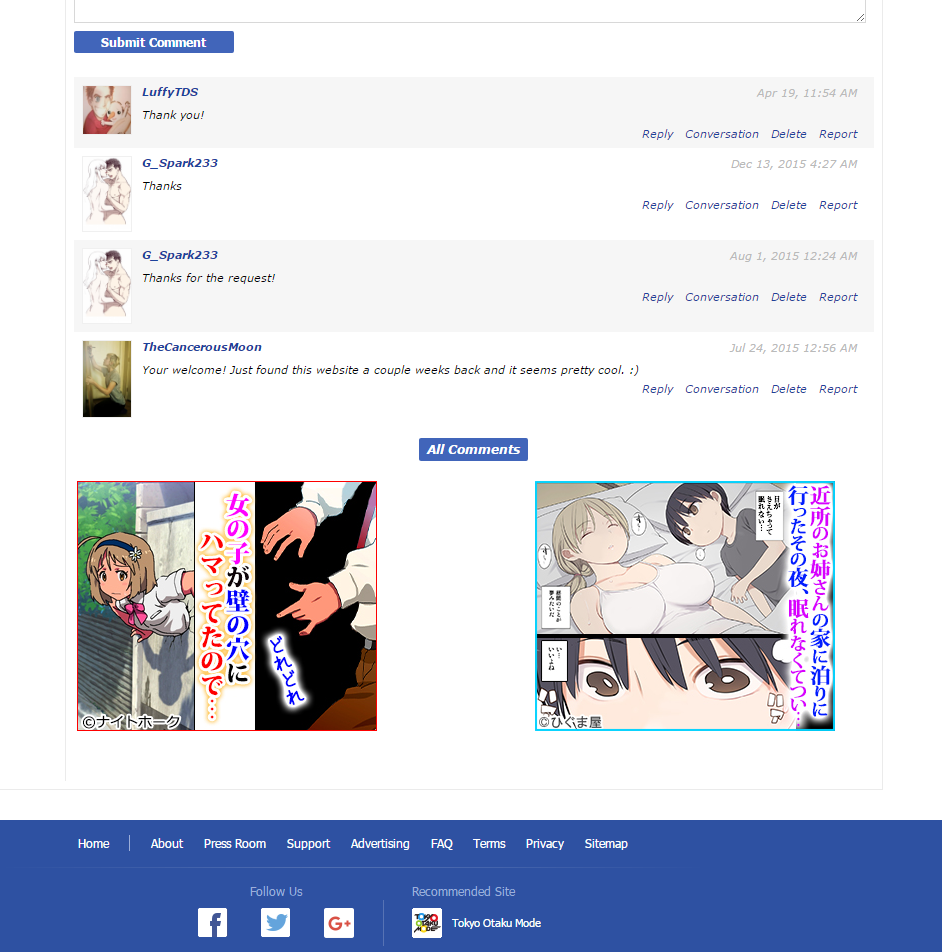View Conversation for Aug 1, 2015 comment
The width and height of the screenshot is (942, 952).
click(x=722, y=297)
